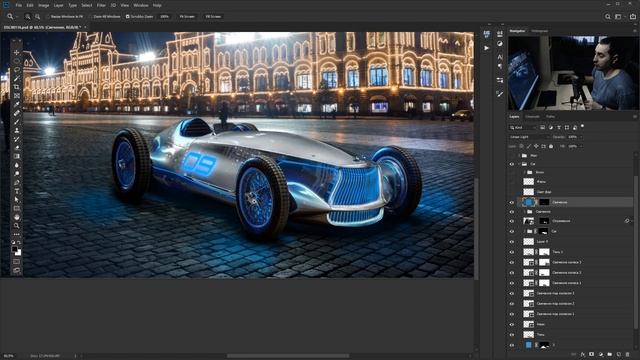Click the background color swatch
The image size is (640, 360).
18,253
